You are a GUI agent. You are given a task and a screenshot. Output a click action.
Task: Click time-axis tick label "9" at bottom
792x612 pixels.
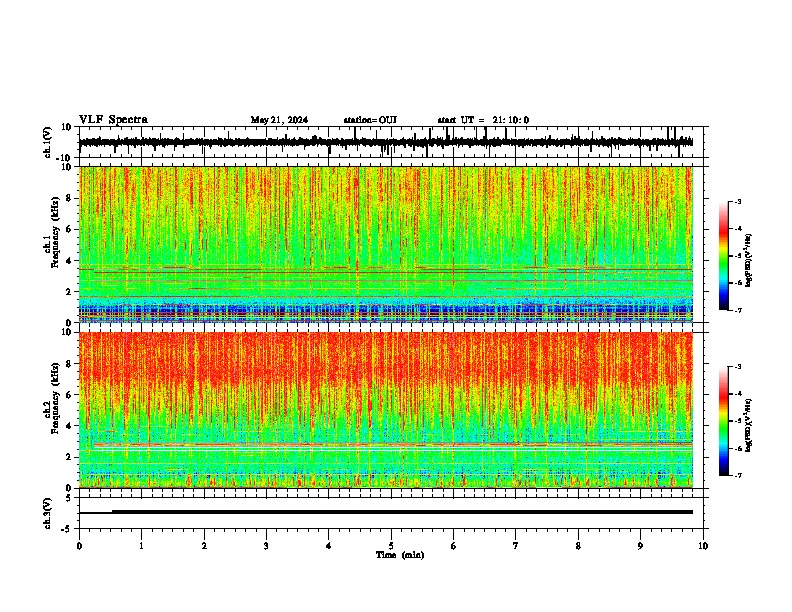pyautogui.click(x=640, y=546)
